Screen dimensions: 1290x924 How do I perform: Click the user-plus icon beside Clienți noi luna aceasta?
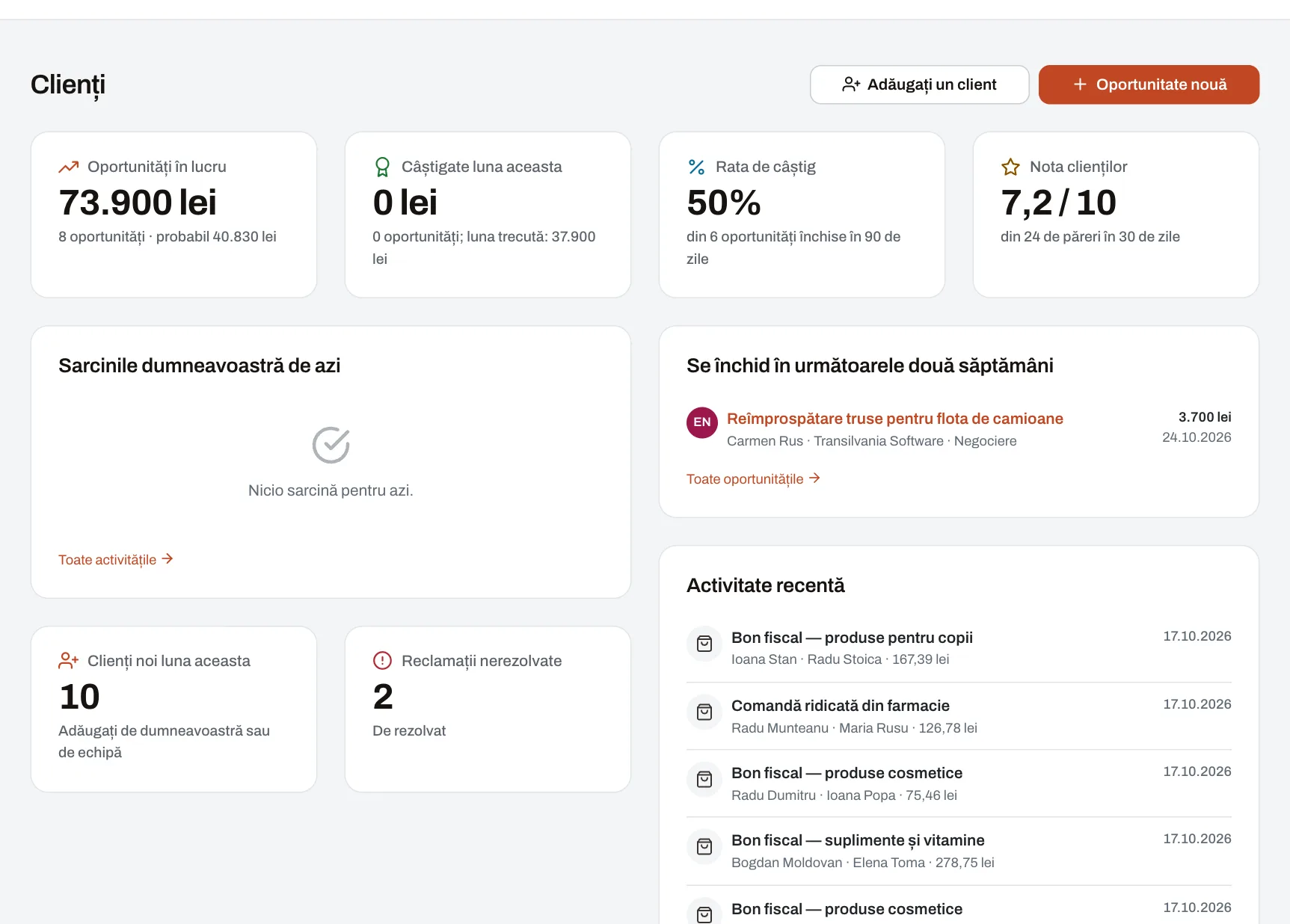(x=69, y=661)
